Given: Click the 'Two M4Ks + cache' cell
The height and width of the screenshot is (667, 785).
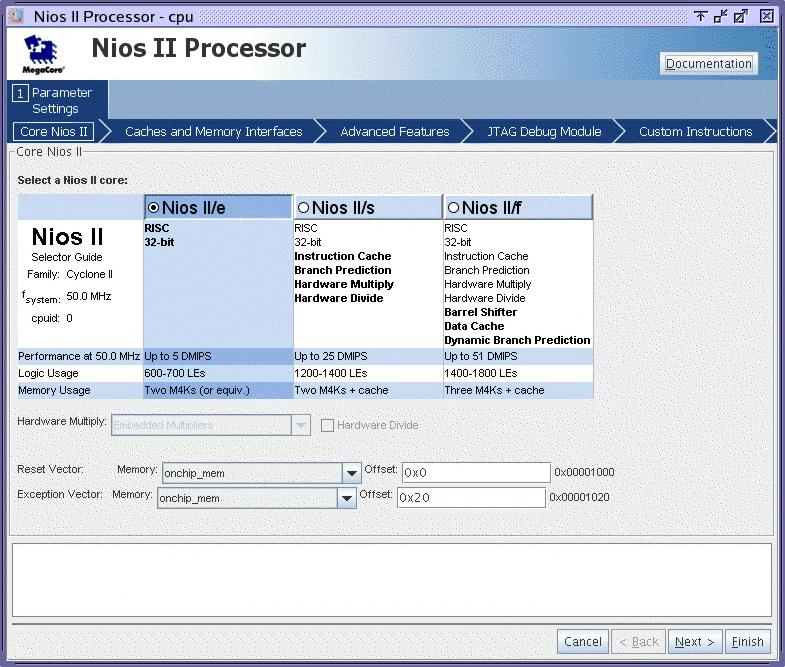Looking at the screenshot, I should coord(368,390).
